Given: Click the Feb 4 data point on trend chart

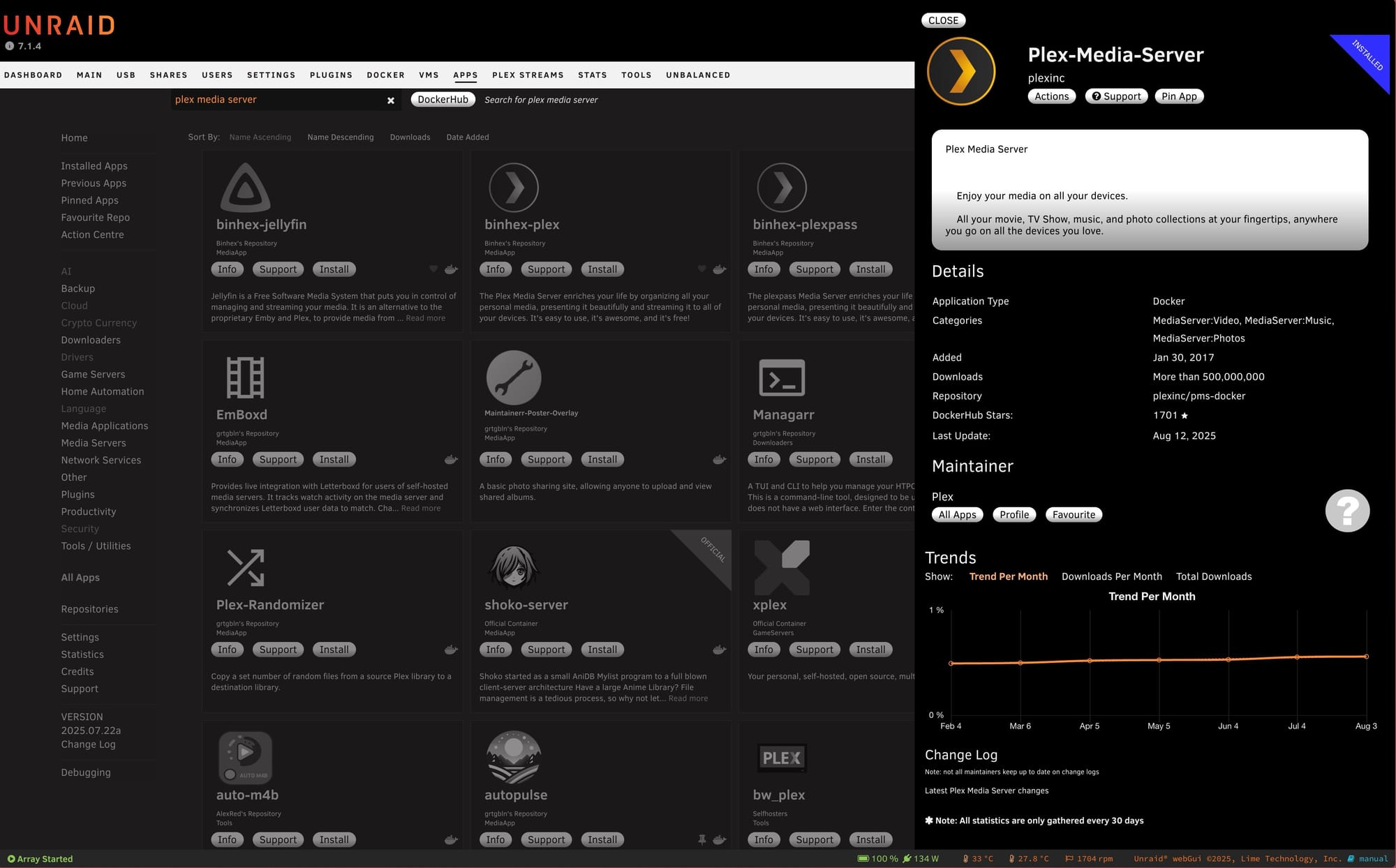Looking at the screenshot, I should pyautogui.click(x=951, y=664).
